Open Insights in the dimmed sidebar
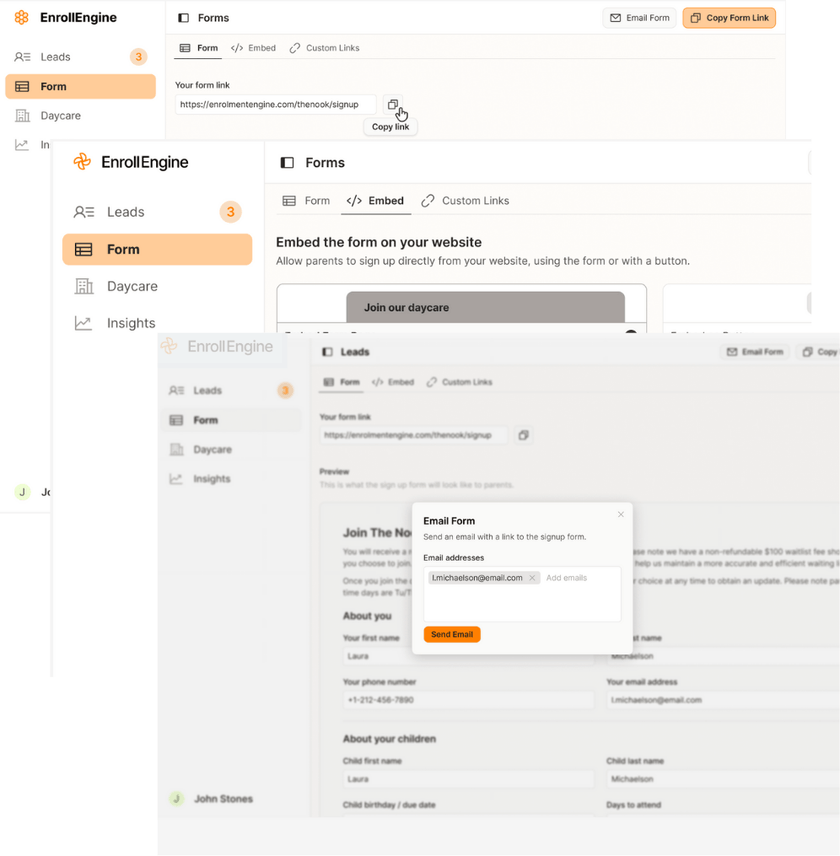Viewport: 840px width, 856px height. (212, 479)
